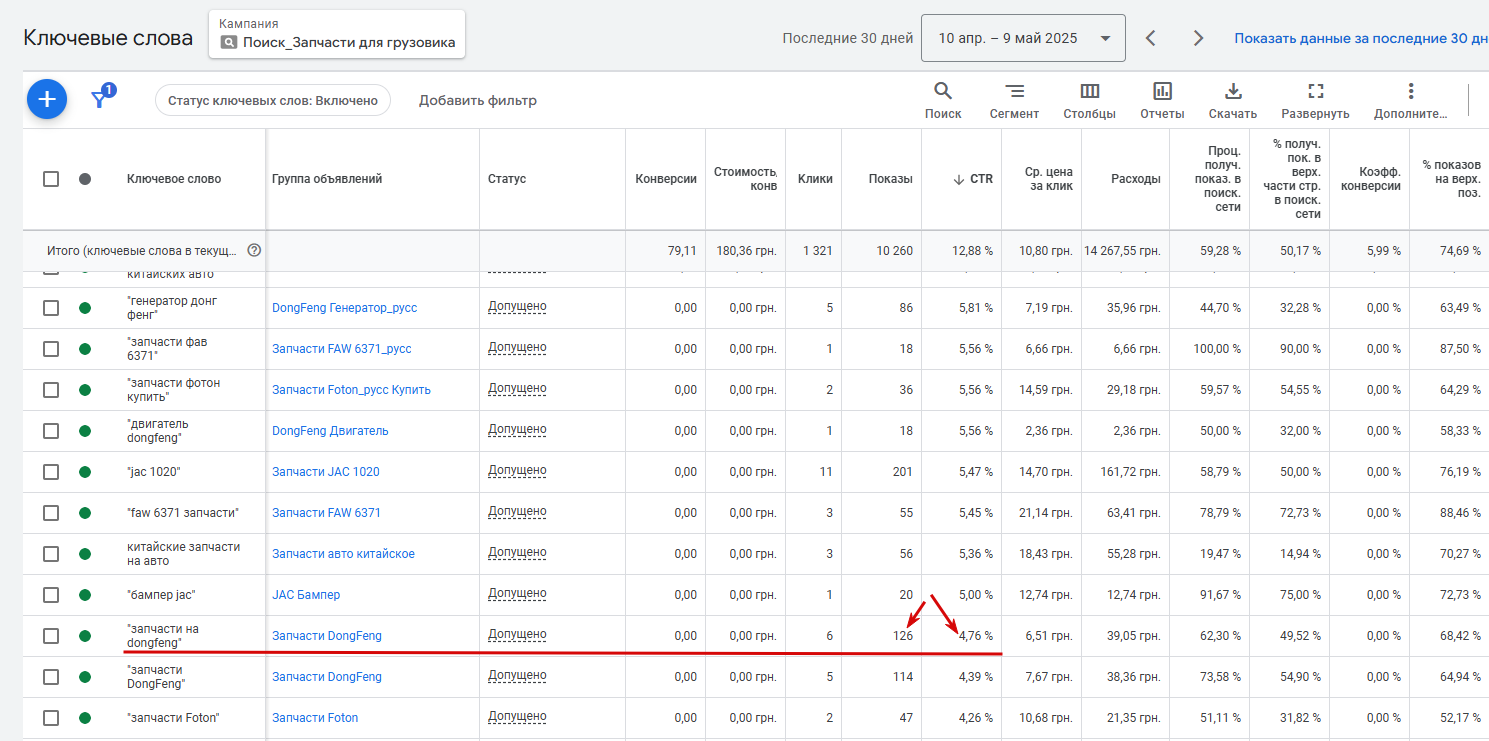Image resolution: width=1489 pixels, height=741 pixels.
Task: Select checkbox for "бампер jac"
Action: point(51,595)
